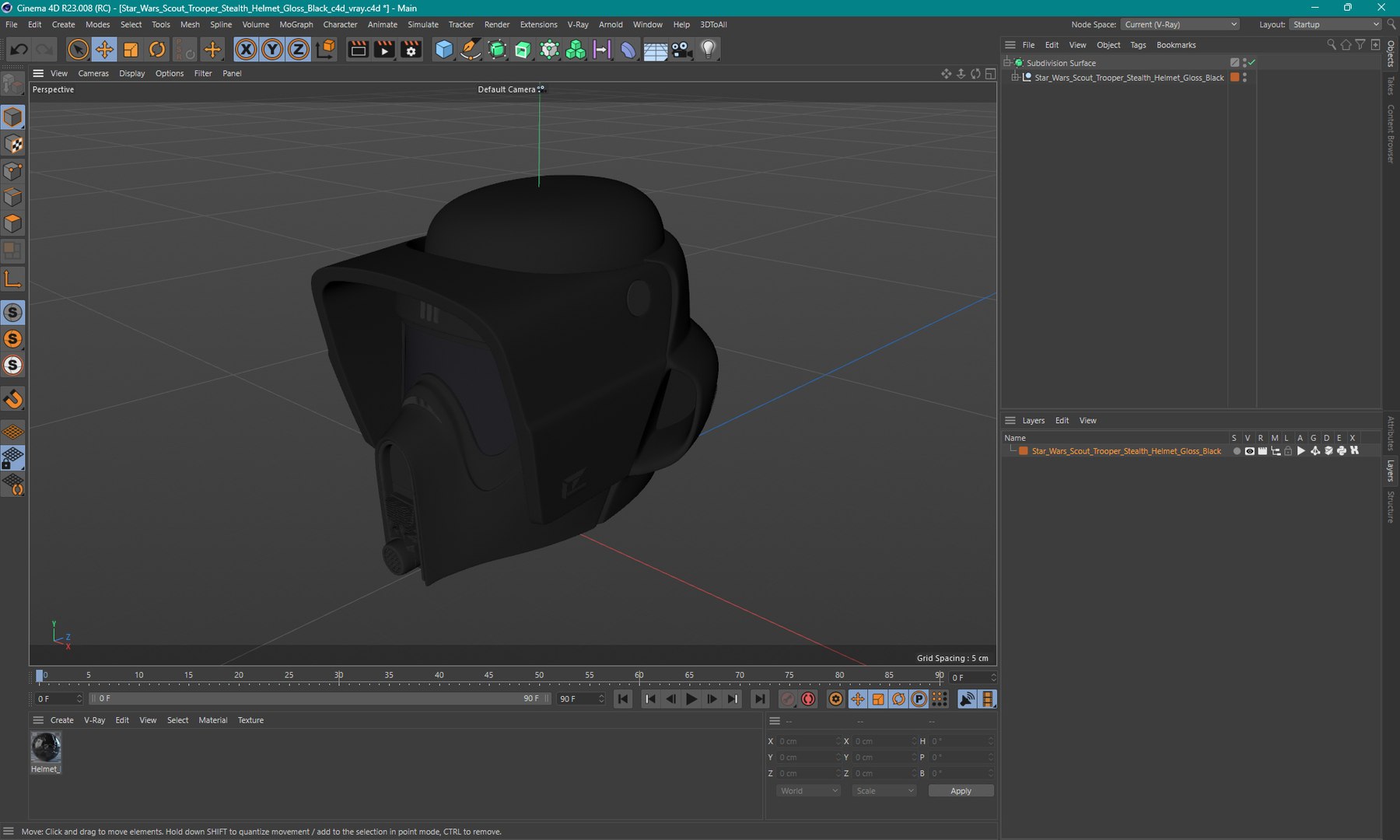
Task: Add a Cube primitive object
Action: (444, 50)
